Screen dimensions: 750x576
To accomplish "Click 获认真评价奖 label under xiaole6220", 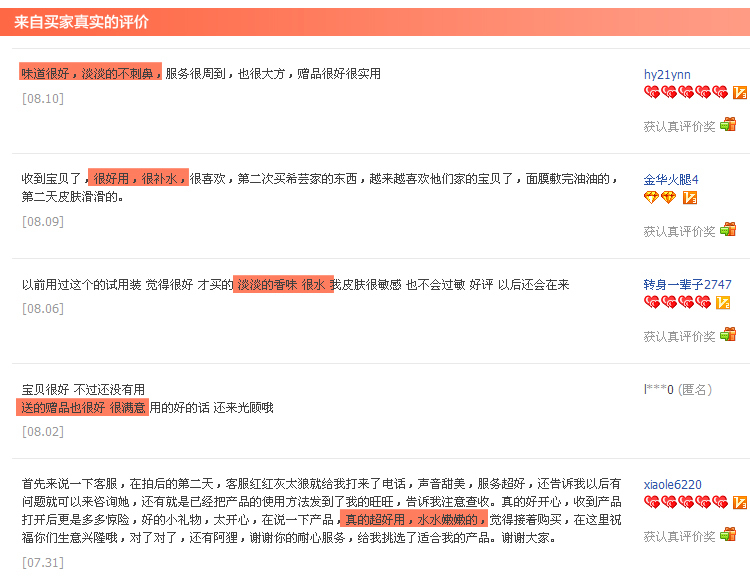I will [679, 536].
